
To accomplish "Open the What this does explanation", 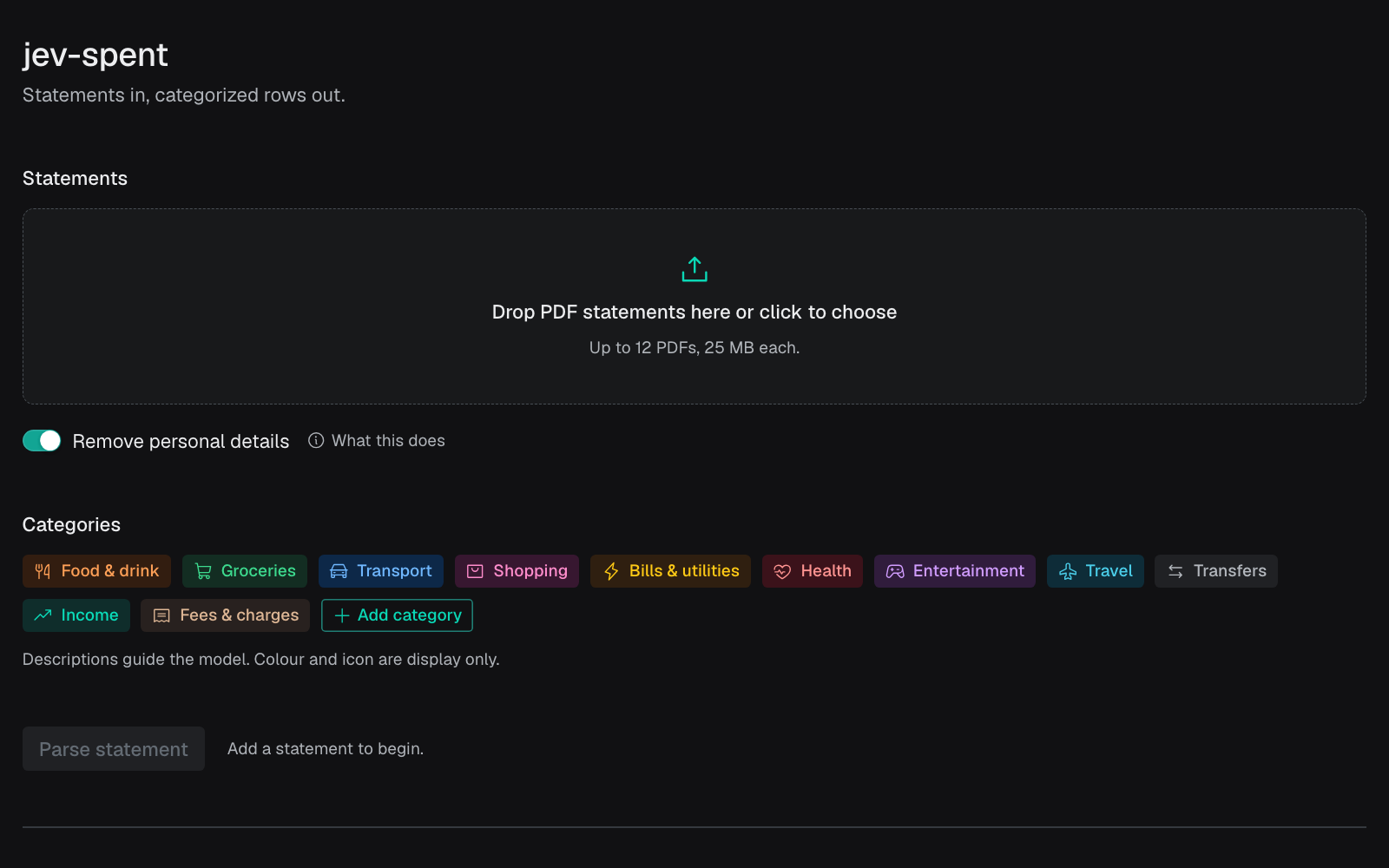I will point(388,441).
